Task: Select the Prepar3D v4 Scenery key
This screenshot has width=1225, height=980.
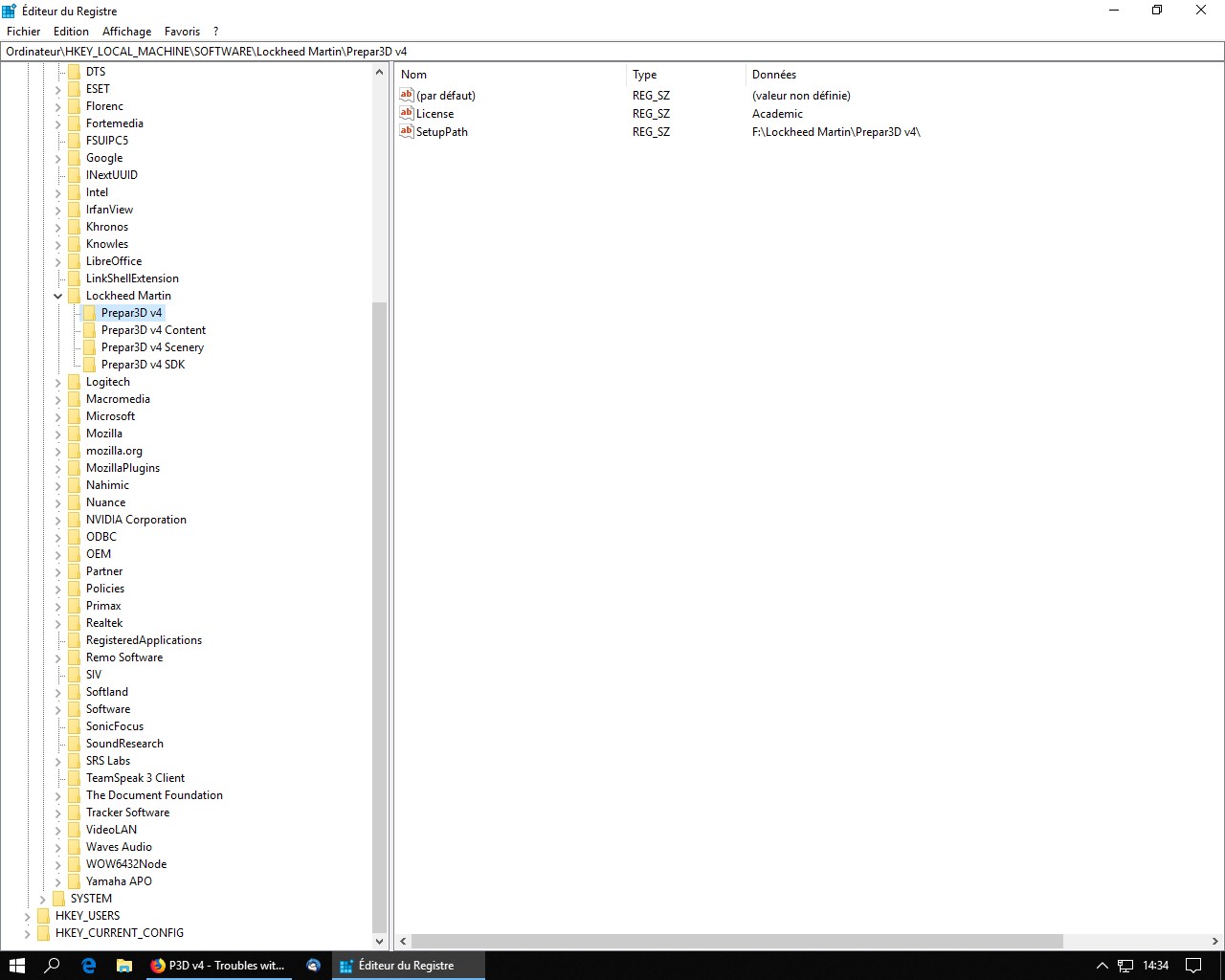Action: (152, 347)
